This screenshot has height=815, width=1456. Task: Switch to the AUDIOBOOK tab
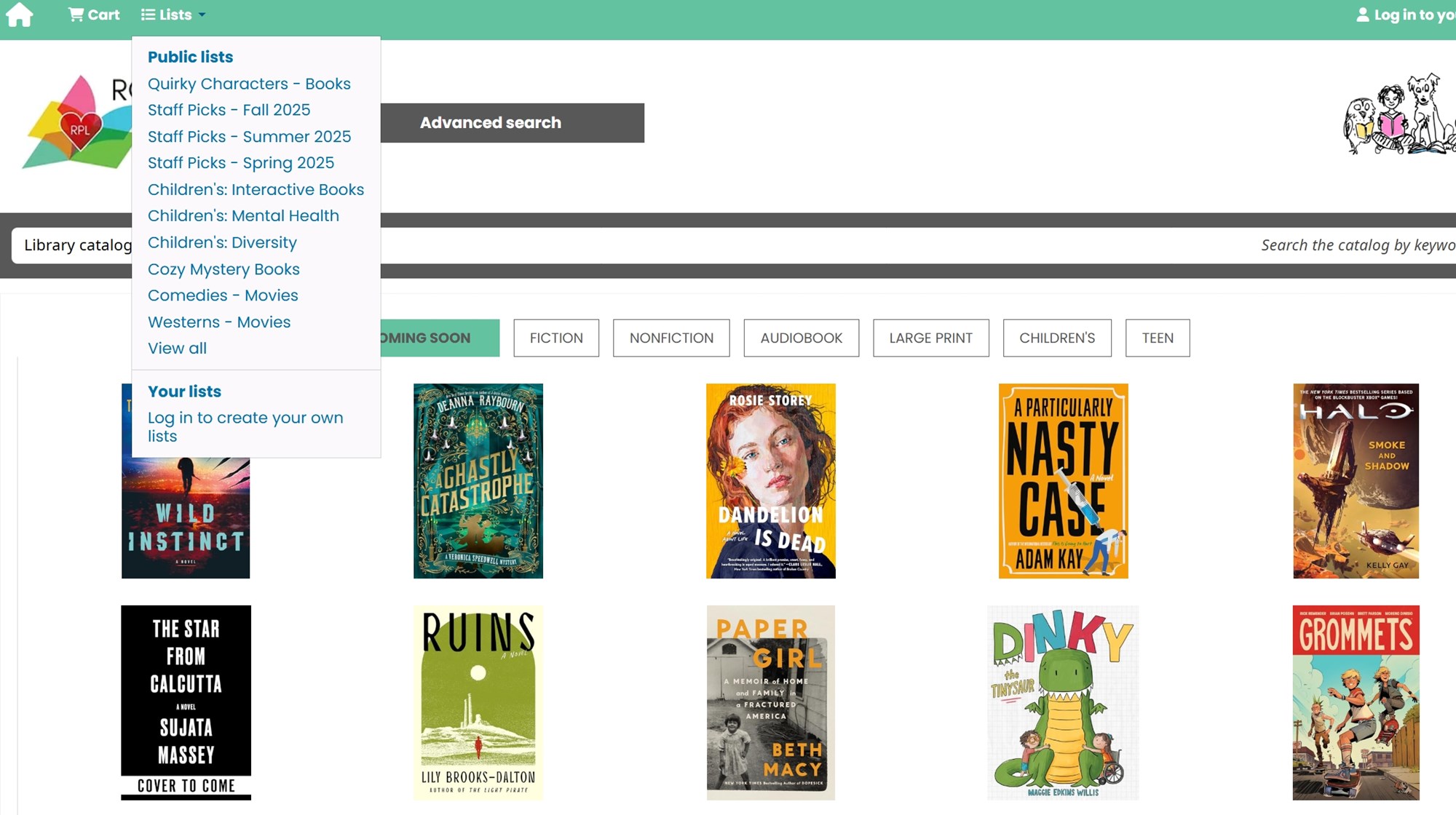click(801, 338)
